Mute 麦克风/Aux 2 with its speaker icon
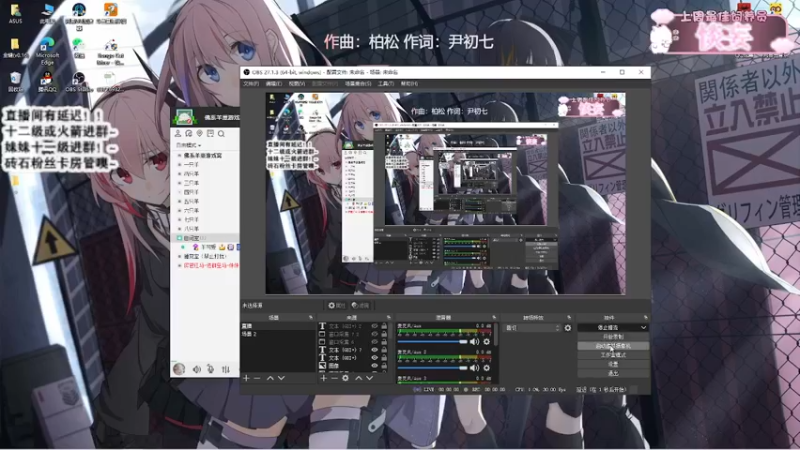This screenshot has height=450, width=800. pos(474,367)
